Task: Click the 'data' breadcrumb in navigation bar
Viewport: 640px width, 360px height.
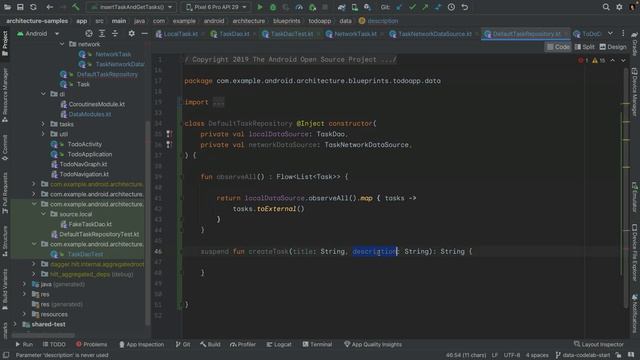Action: tap(345, 21)
